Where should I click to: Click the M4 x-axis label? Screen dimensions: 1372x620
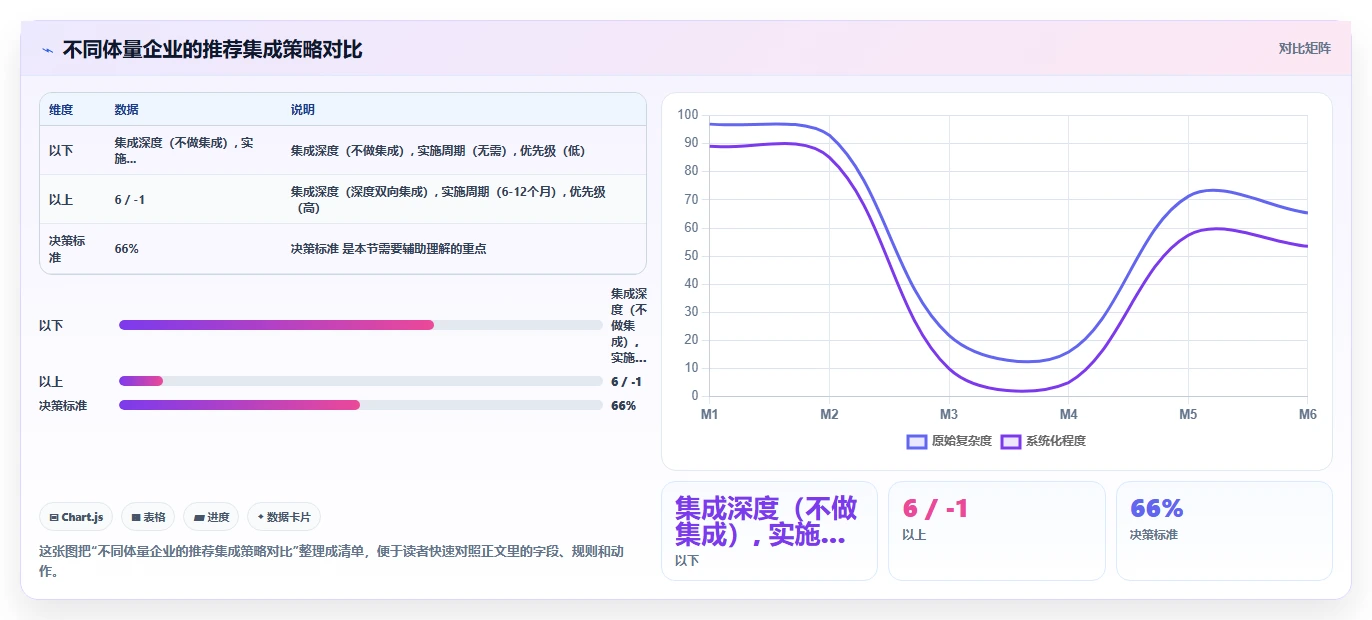1068,413
